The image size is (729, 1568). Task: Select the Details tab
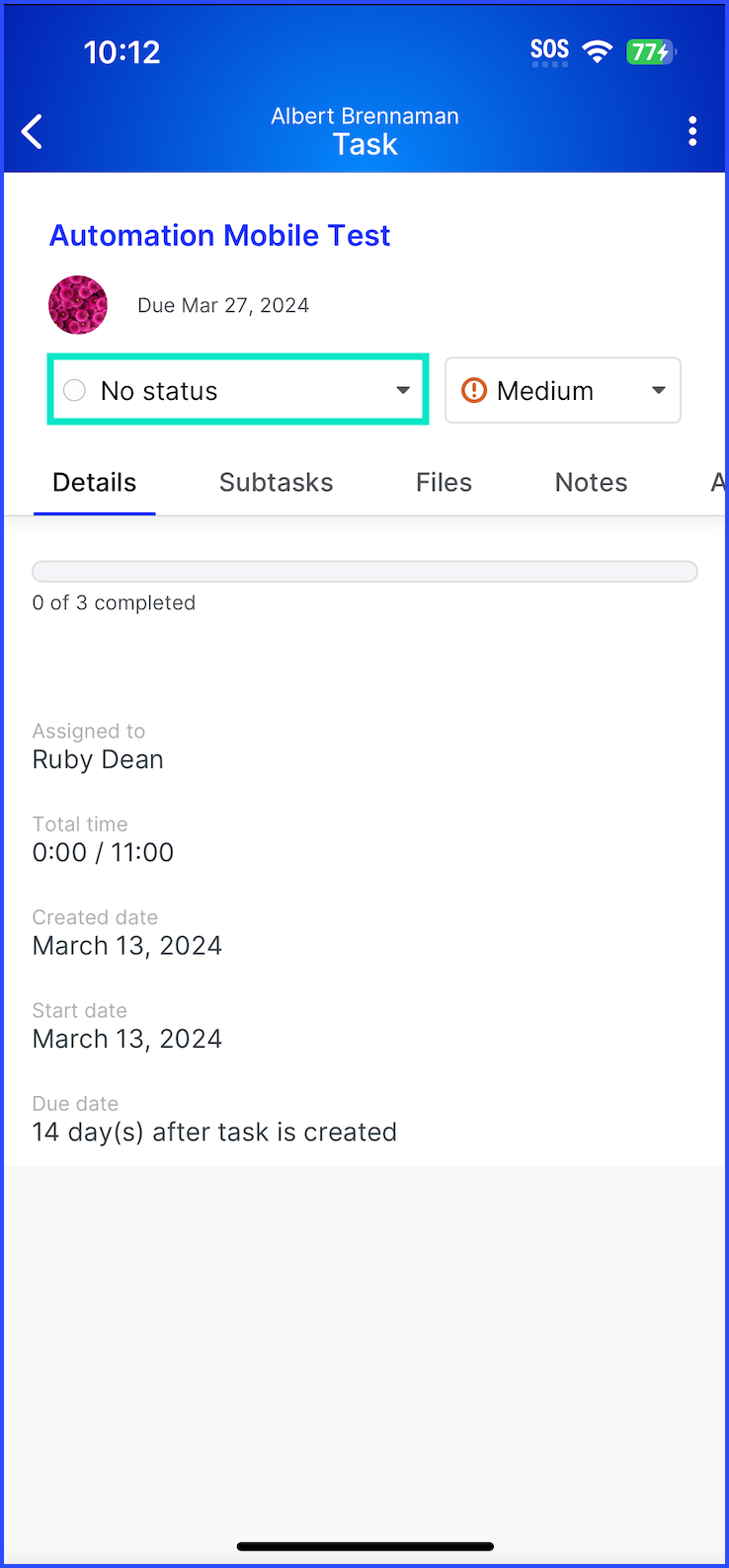tap(95, 482)
